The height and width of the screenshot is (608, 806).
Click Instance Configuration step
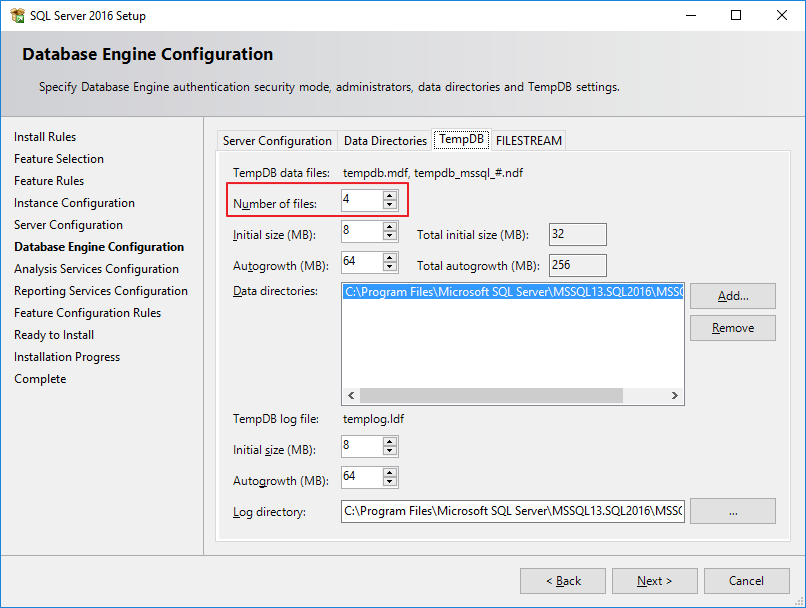click(74, 203)
